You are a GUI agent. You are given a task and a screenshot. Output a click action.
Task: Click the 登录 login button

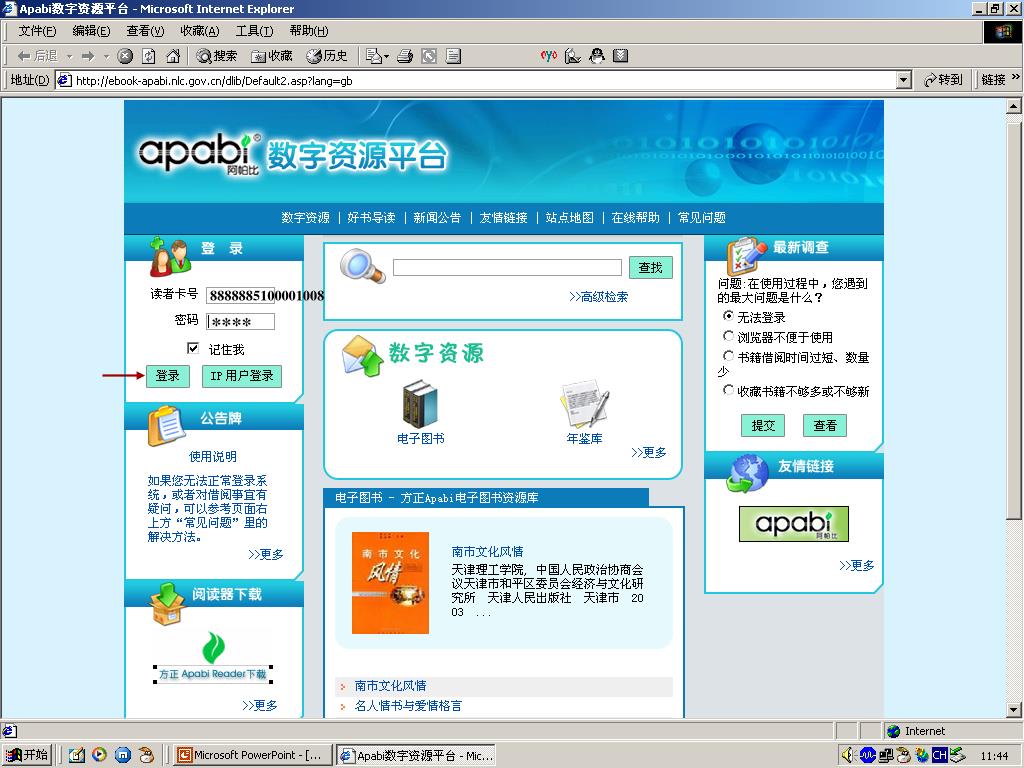tap(168, 376)
